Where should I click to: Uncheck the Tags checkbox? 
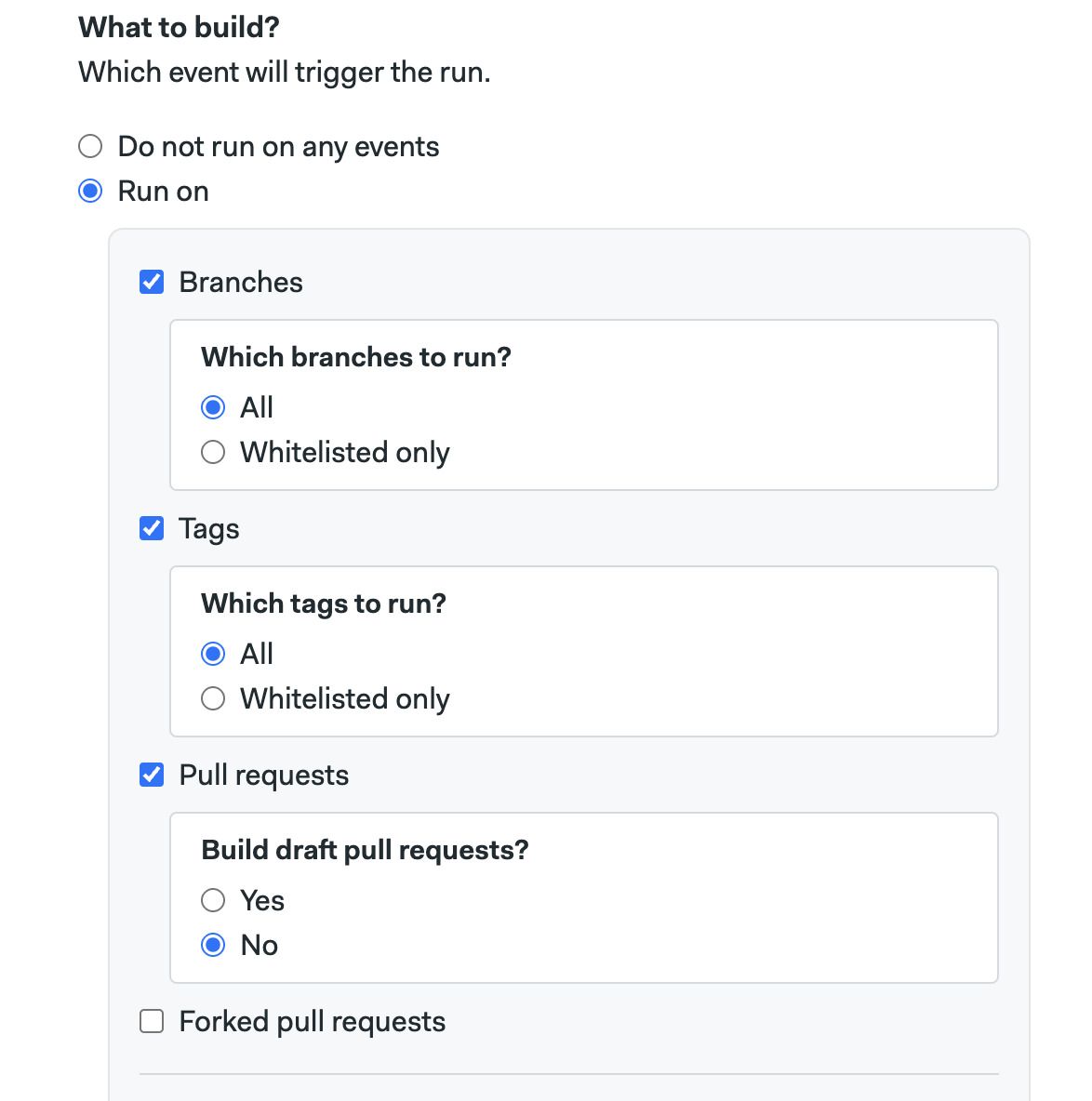coord(152,528)
